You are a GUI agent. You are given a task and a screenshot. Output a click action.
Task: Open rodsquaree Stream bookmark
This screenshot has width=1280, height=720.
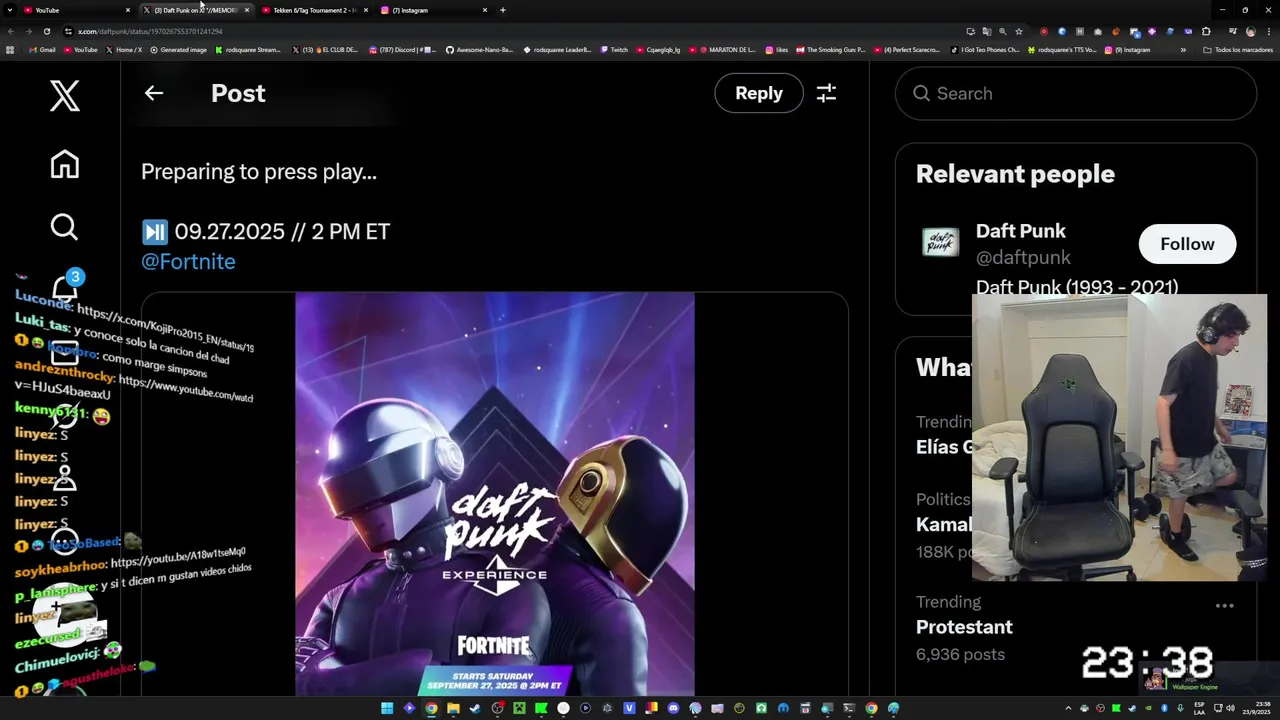tap(248, 49)
